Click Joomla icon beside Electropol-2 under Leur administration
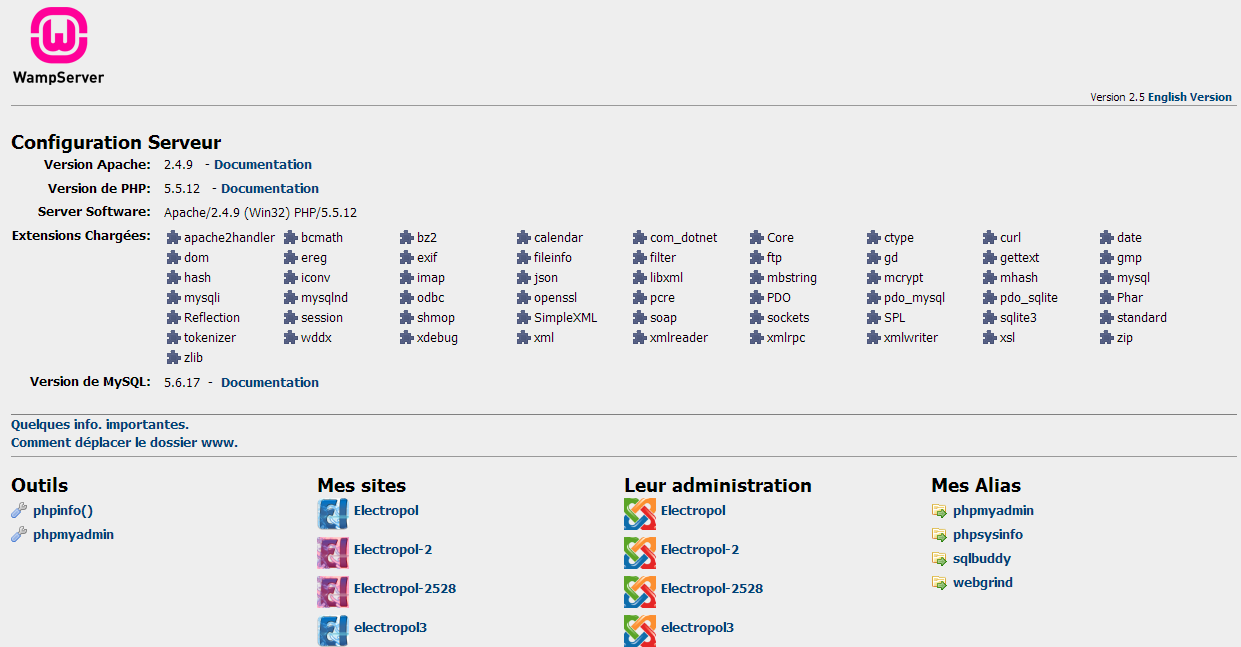The height and width of the screenshot is (647, 1241). (640, 553)
